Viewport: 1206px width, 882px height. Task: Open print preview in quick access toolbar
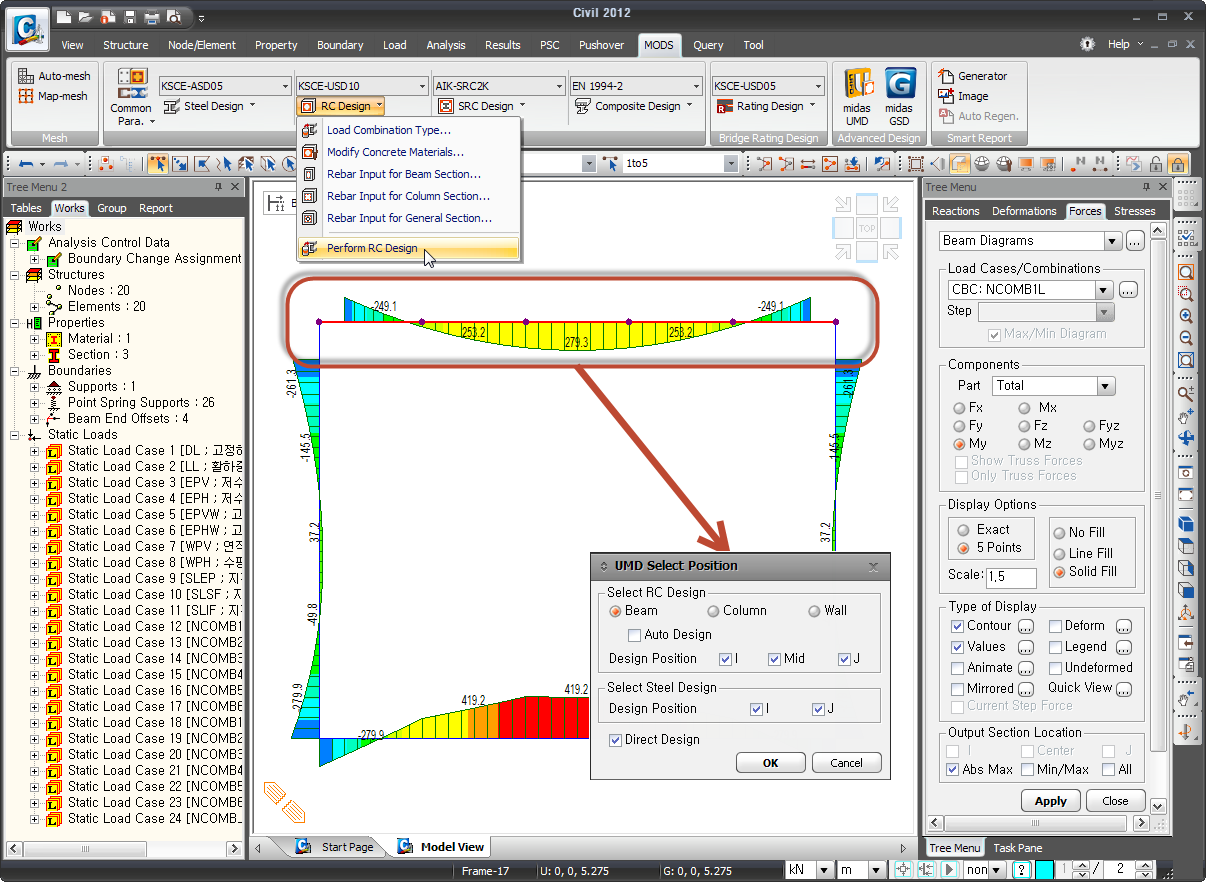(x=174, y=17)
